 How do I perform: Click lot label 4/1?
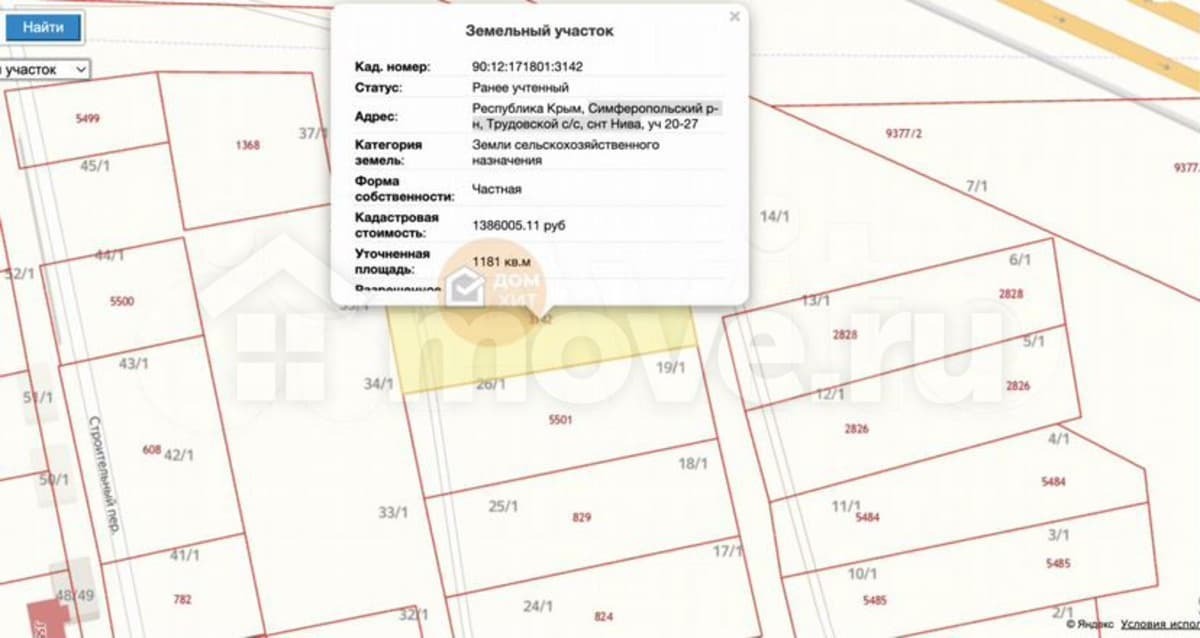pyautogui.click(x=1059, y=438)
